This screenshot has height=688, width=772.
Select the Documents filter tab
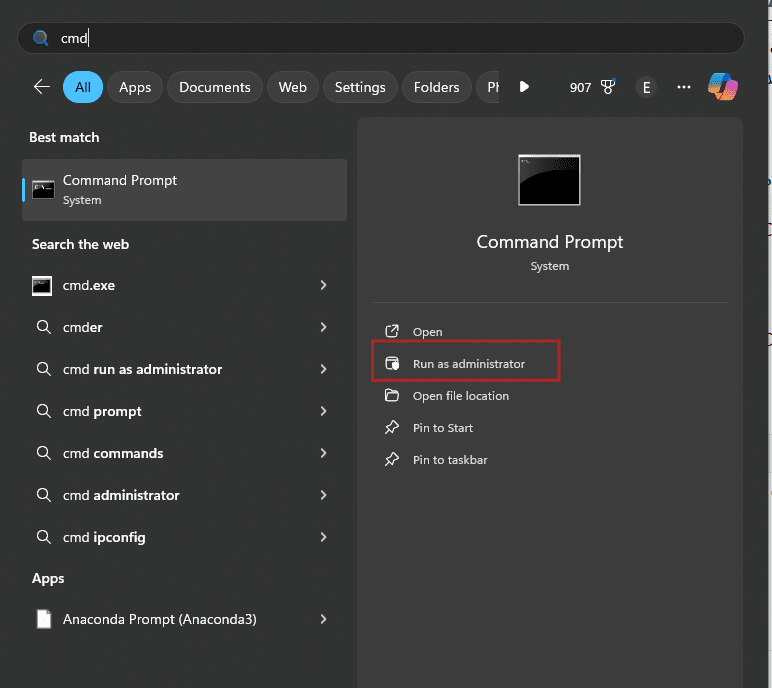[215, 87]
